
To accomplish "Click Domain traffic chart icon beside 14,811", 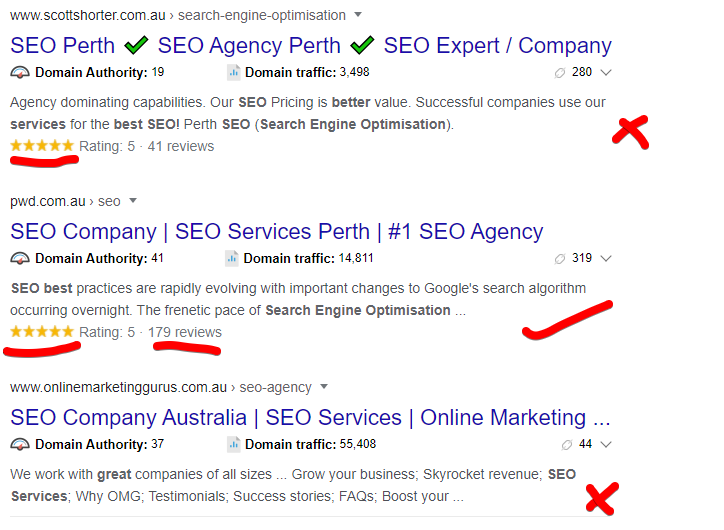I will pyautogui.click(x=232, y=259).
